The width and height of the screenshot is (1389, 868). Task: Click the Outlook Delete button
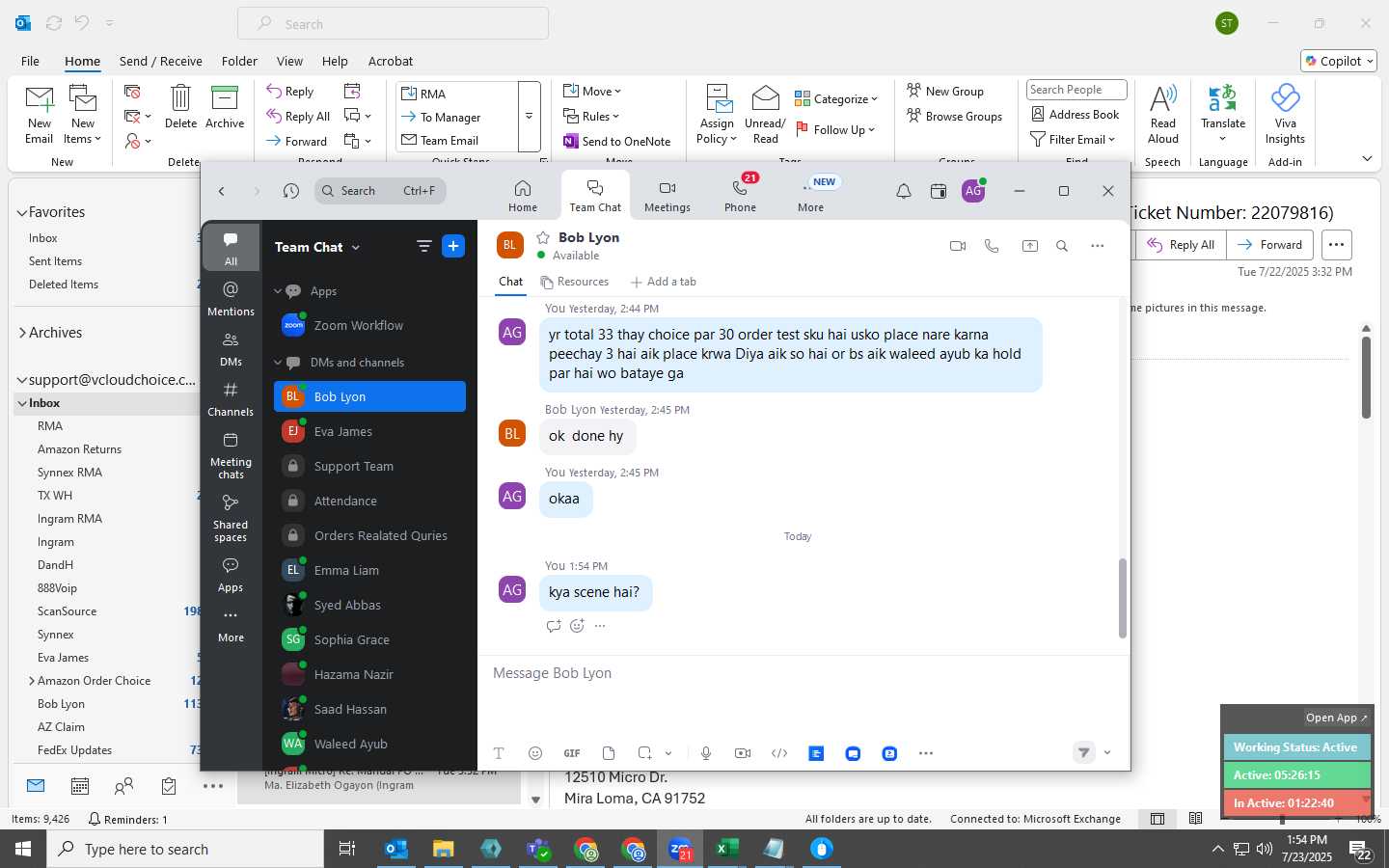180,106
